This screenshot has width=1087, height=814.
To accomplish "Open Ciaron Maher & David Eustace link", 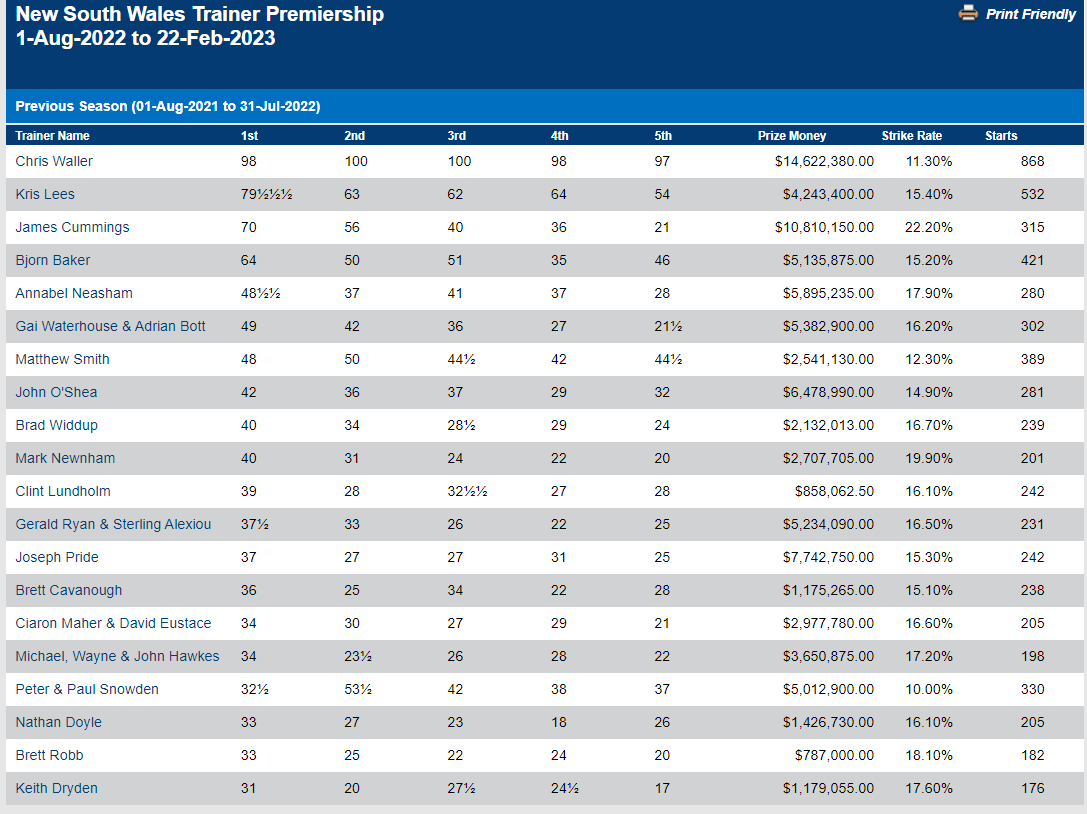I will click(x=113, y=623).
